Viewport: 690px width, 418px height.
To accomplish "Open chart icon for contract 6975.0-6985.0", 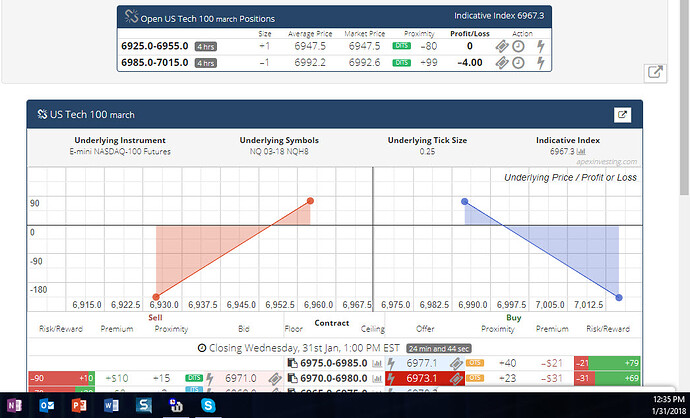I will click(x=377, y=363).
